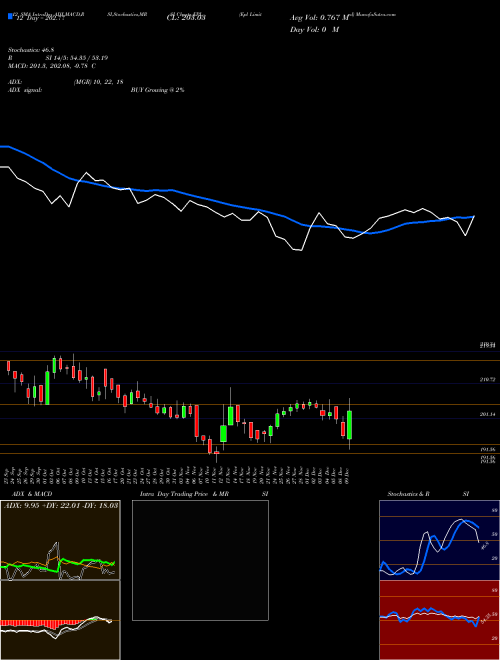Click the blue 12-day SMA legend square

11,16
